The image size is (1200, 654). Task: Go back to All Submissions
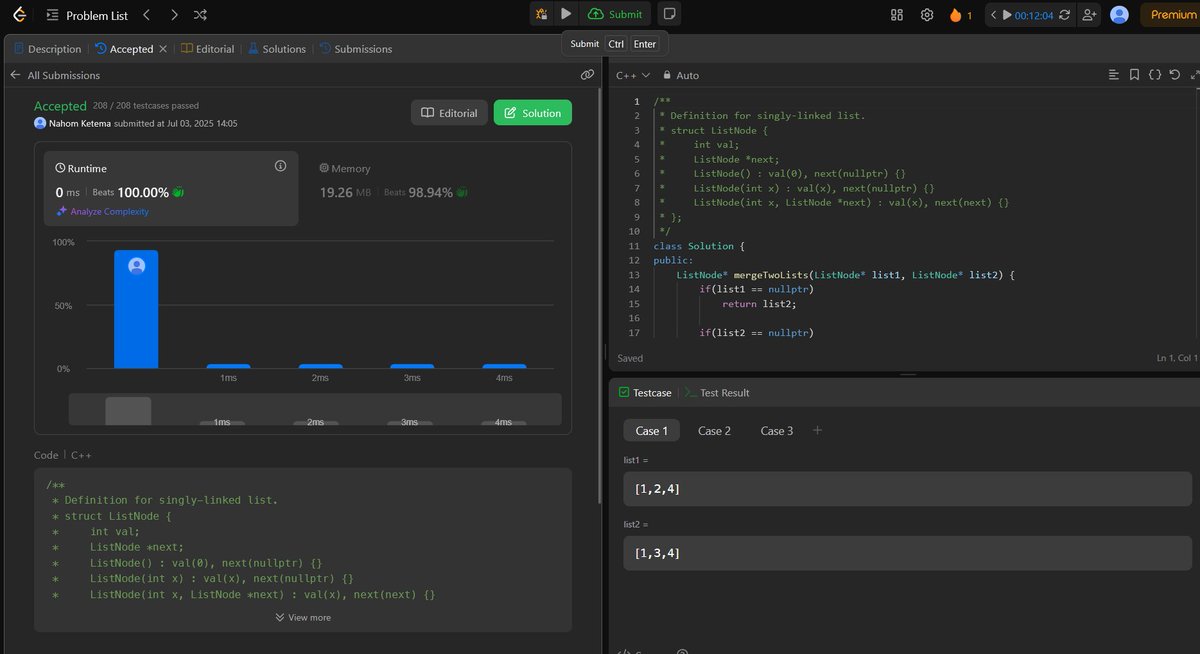tap(55, 75)
